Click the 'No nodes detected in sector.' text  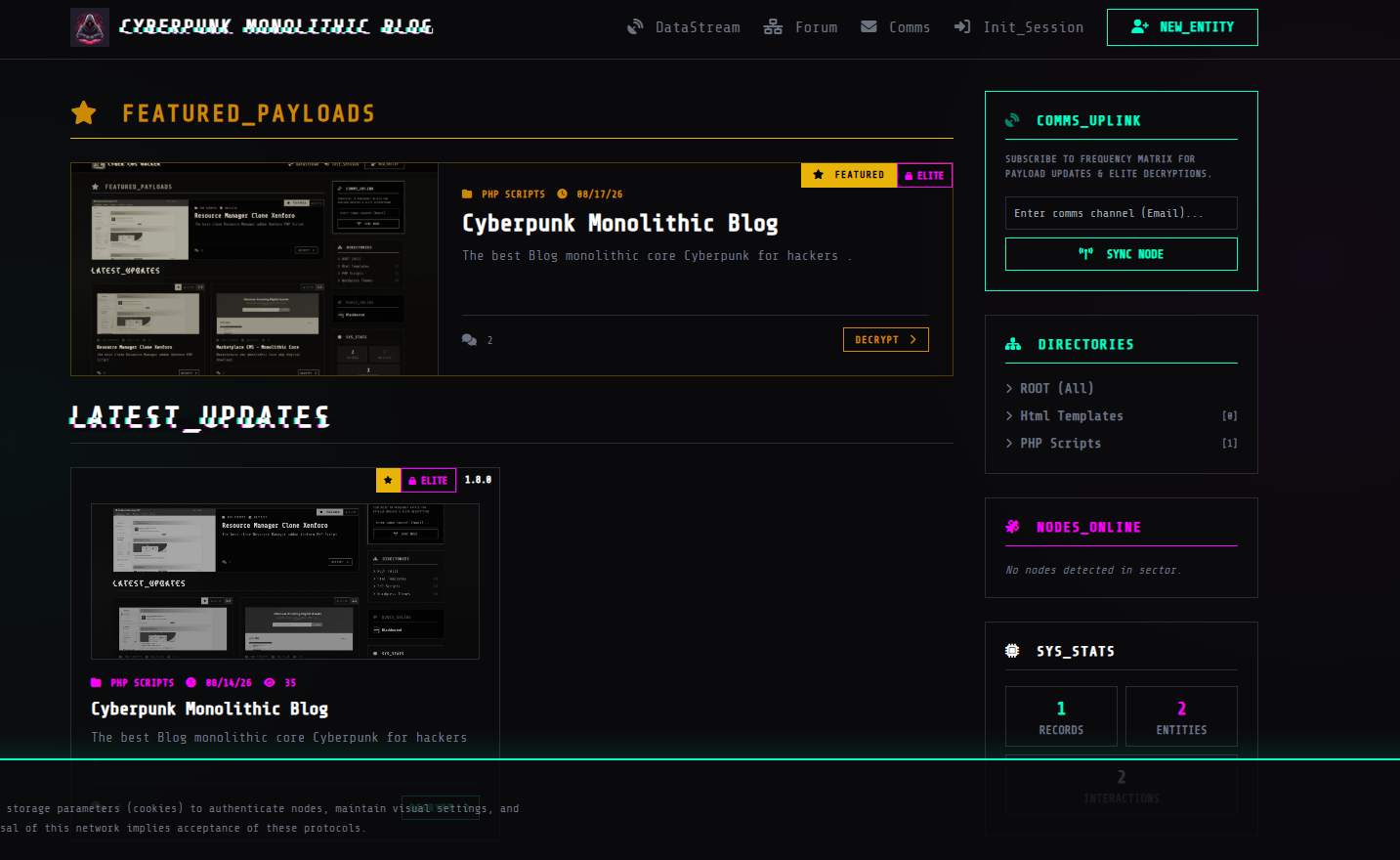(x=1093, y=570)
